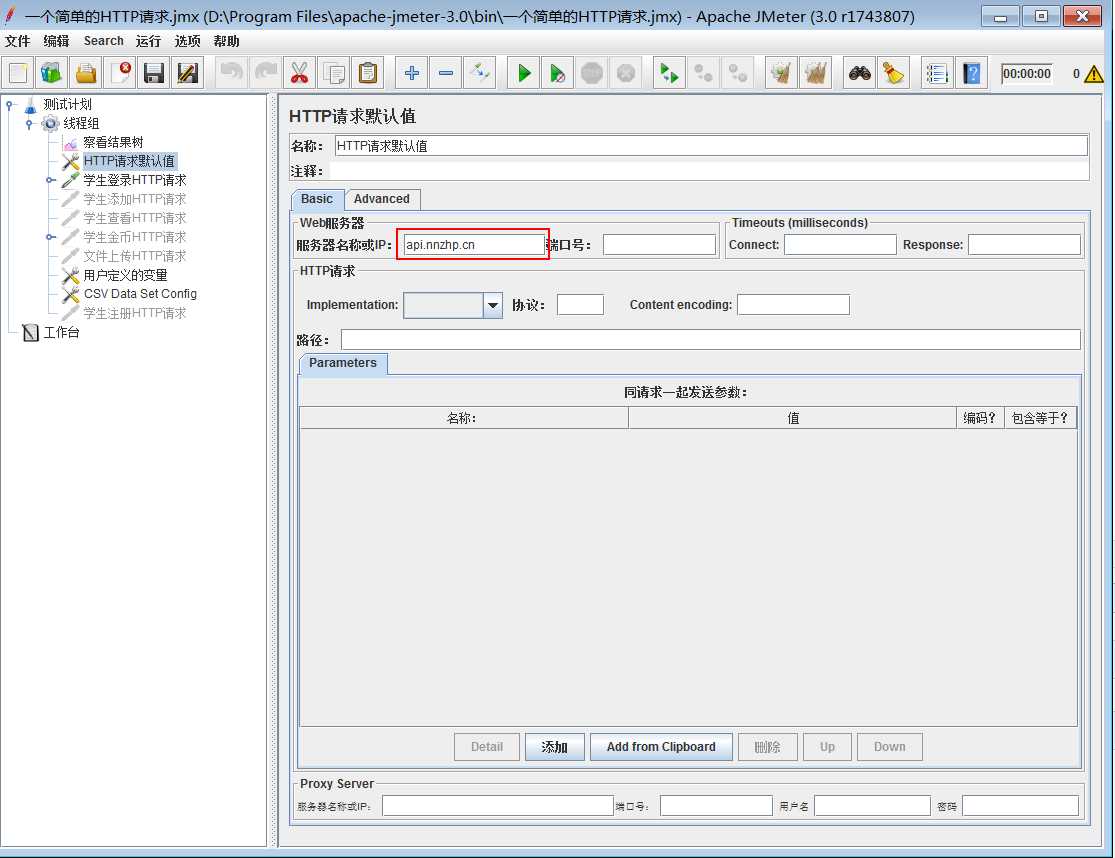
Task: Click the Connect timeout field
Action: coord(840,245)
